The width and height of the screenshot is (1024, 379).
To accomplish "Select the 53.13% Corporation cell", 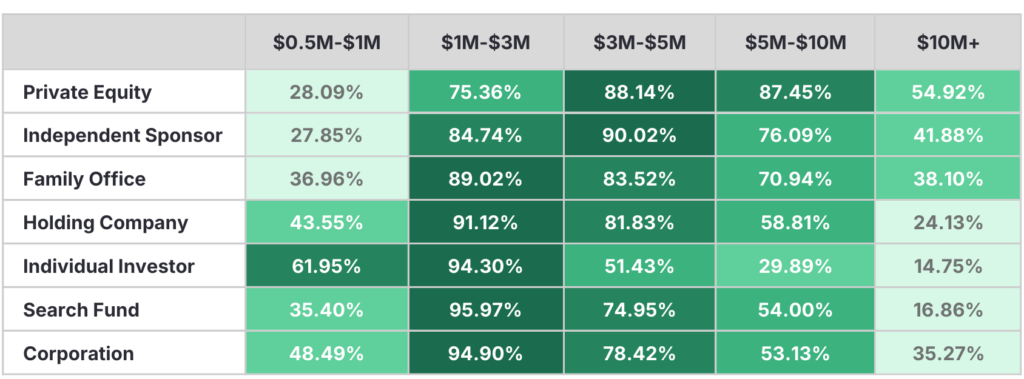I will pyautogui.click(x=795, y=354).
